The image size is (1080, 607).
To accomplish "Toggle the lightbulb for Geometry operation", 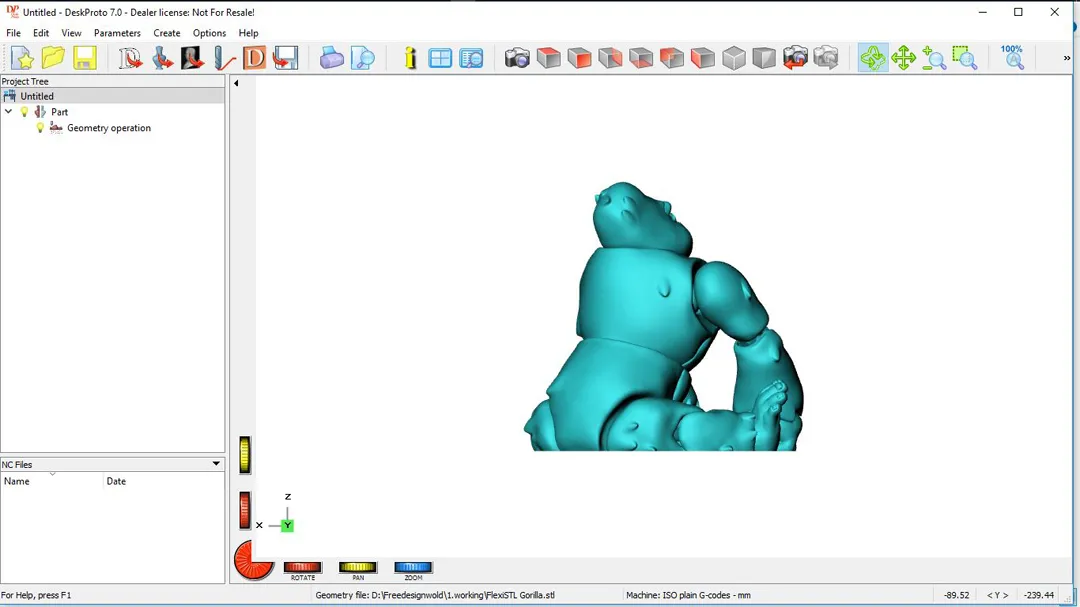I will point(40,127).
